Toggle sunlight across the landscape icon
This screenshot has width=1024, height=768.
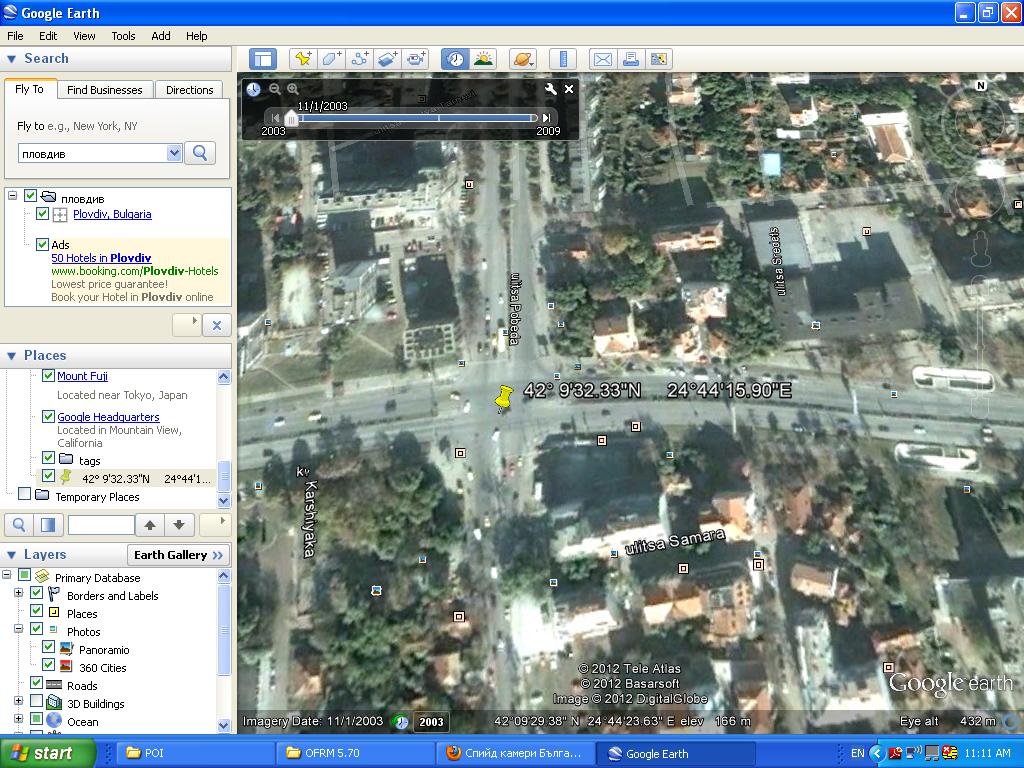pos(484,59)
